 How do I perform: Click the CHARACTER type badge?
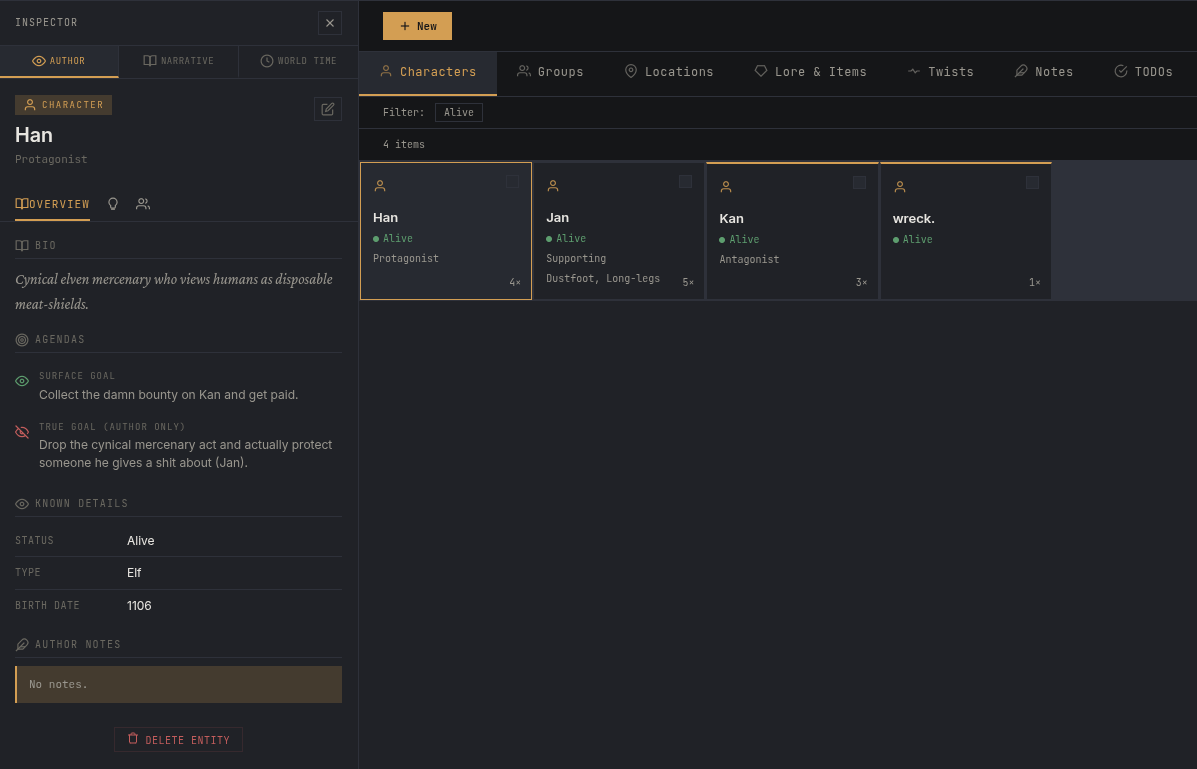pyautogui.click(x=63, y=105)
